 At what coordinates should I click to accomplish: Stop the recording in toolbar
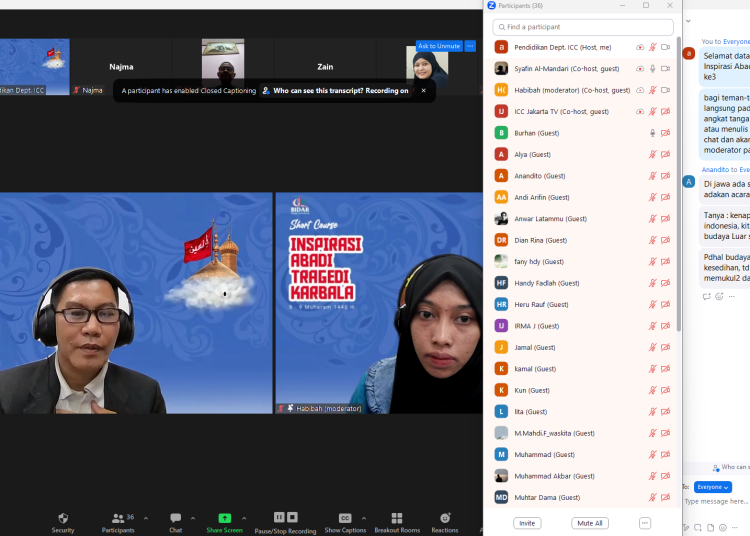(x=293, y=517)
